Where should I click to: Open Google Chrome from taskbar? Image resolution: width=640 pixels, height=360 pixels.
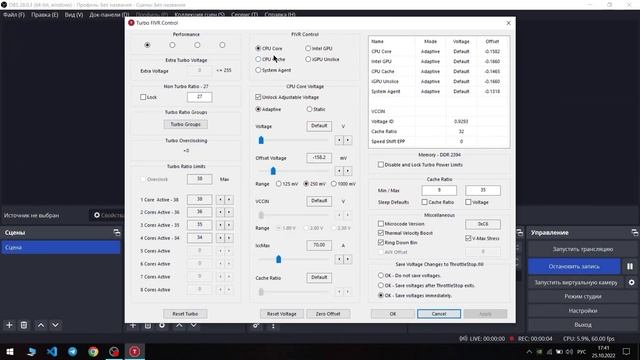click(93, 351)
